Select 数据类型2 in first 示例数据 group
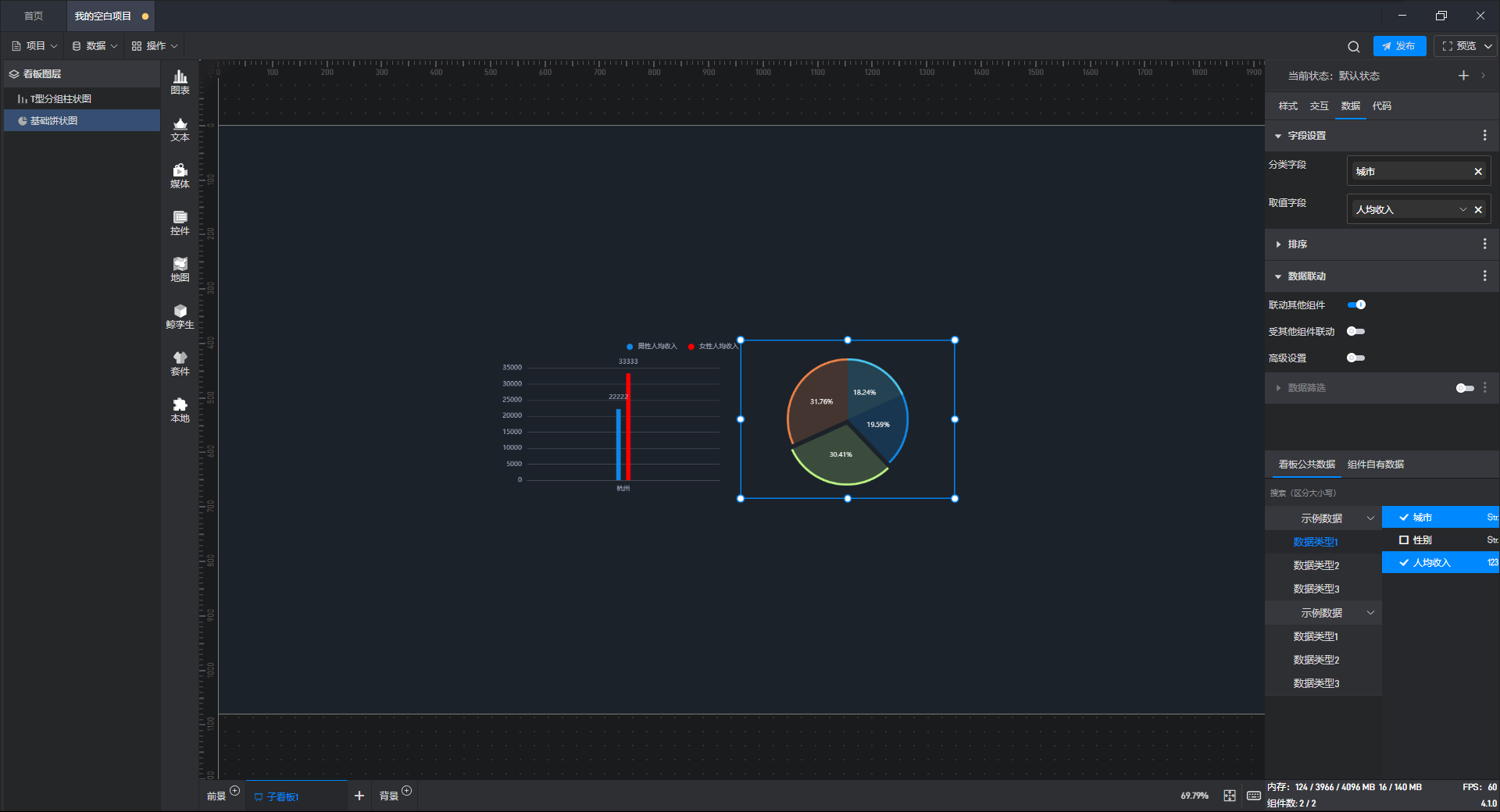The image size is (1500, 812). (1316, 565)
